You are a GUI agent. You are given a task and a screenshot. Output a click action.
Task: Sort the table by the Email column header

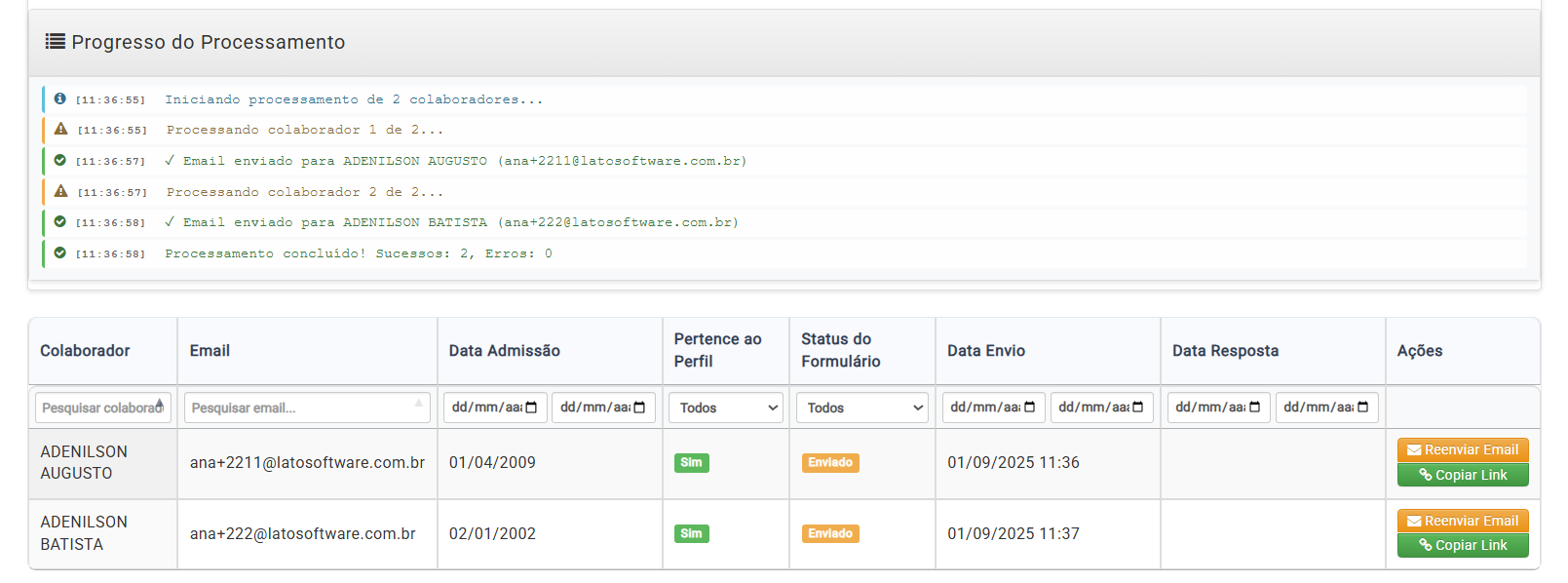(210, 351)
